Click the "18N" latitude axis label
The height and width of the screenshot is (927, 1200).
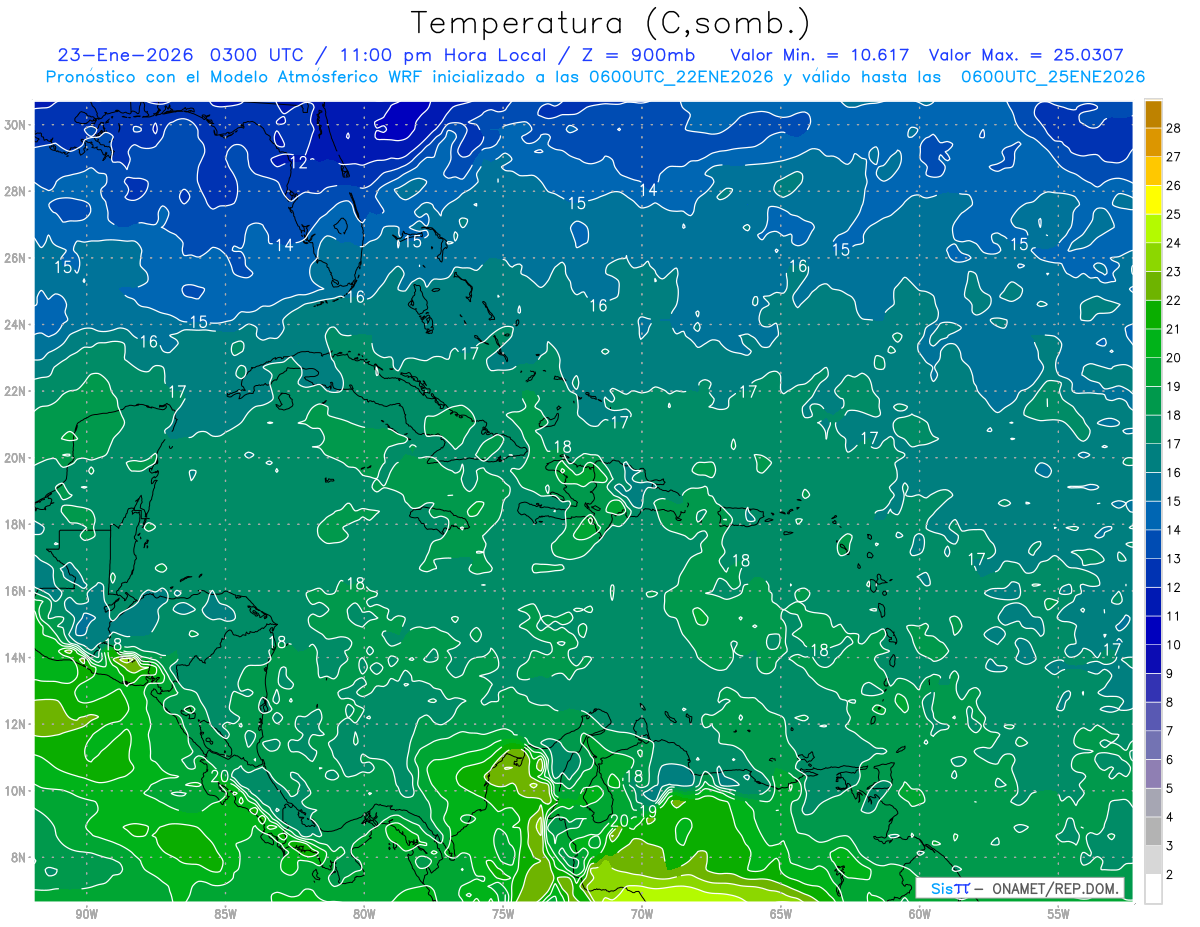tap(17, 525)
